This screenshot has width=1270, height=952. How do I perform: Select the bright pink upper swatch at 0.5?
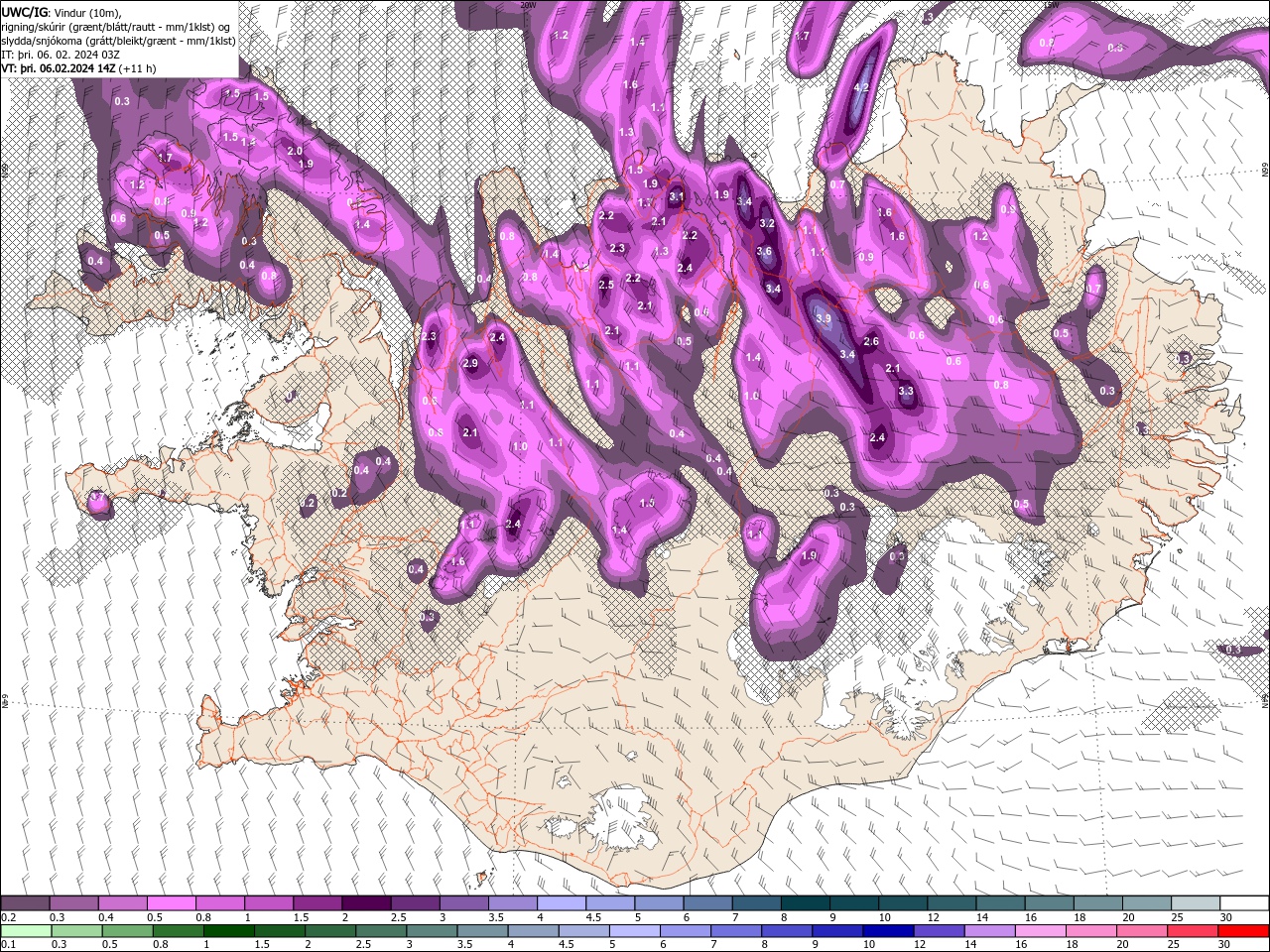tap(171, 903)
